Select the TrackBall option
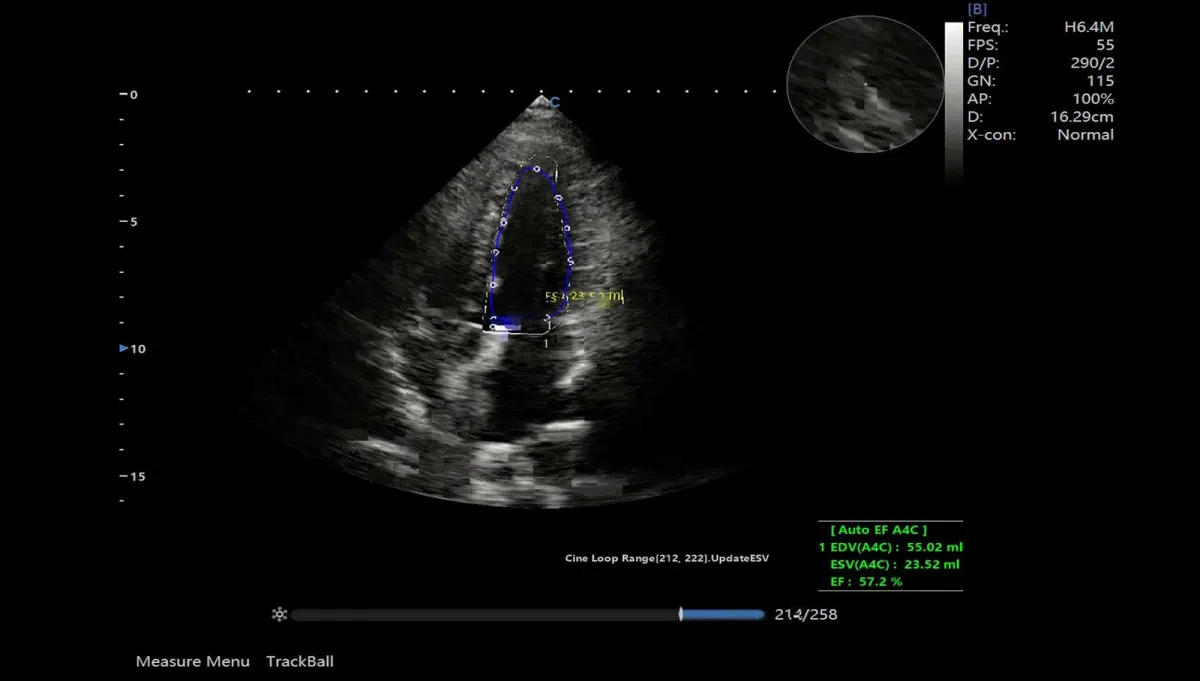 [300, 661]
